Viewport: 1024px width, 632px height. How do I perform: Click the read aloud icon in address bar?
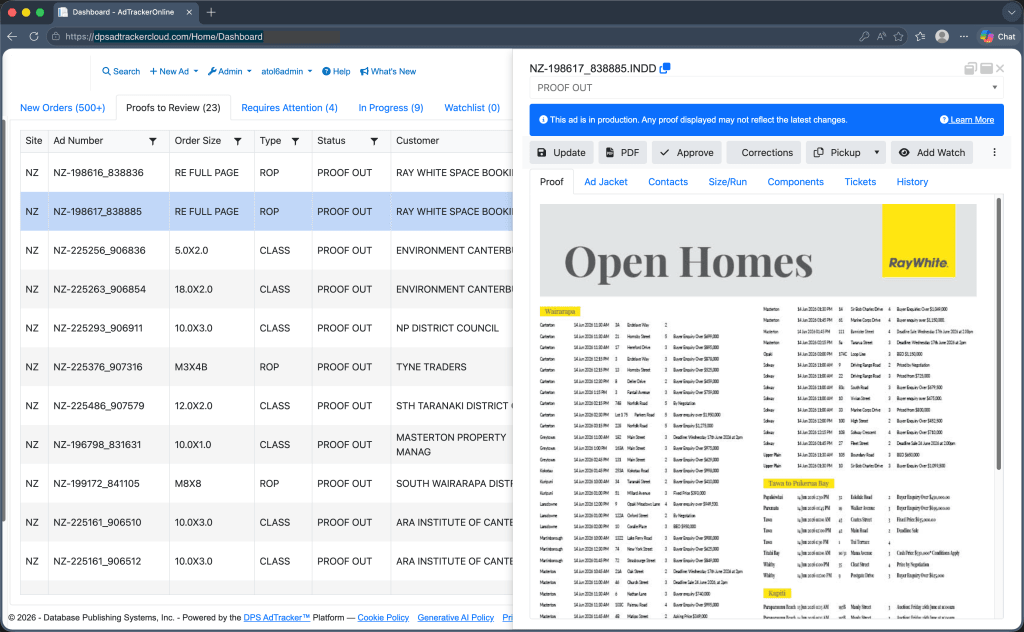882,37
